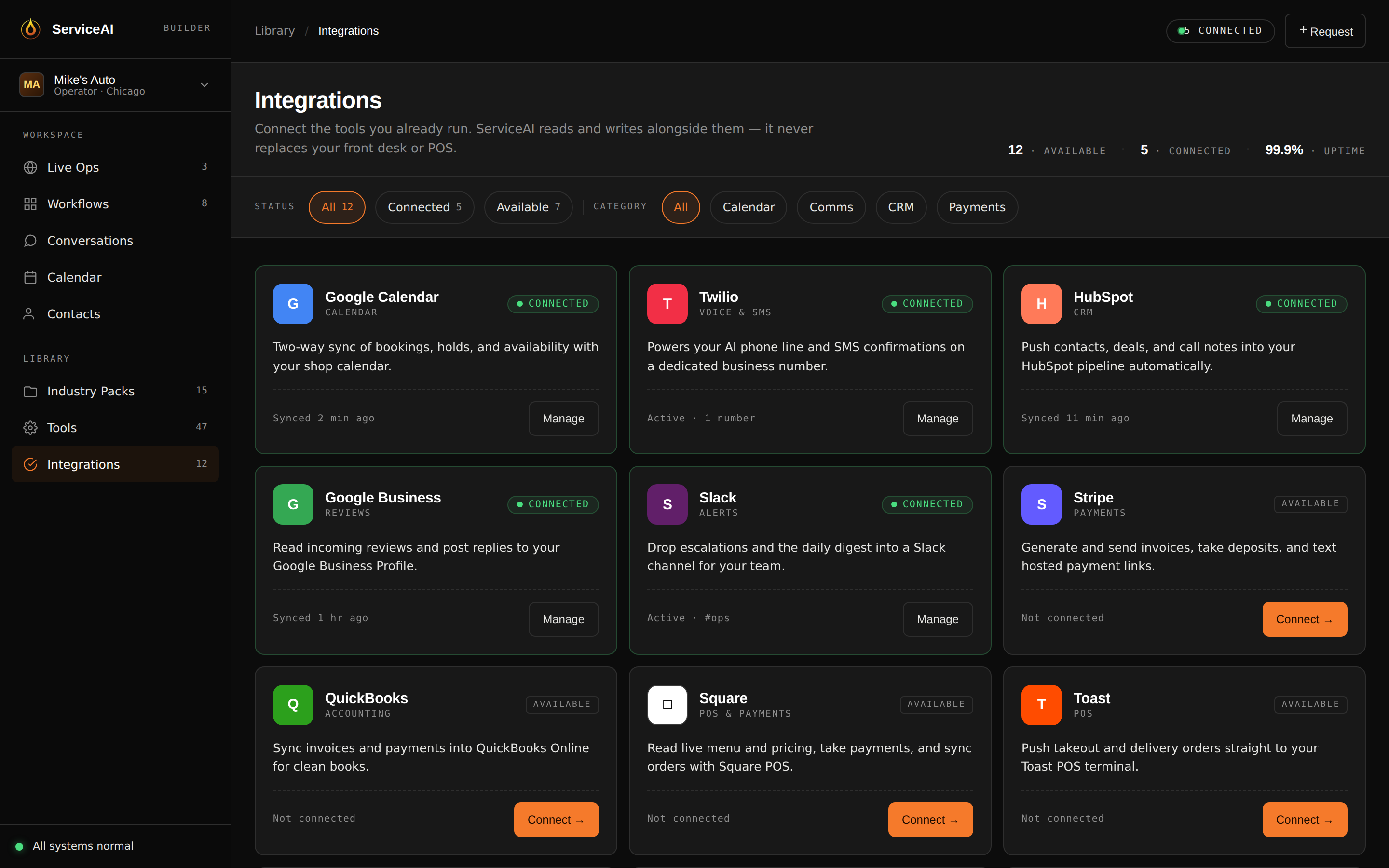Click 'Synced 2 min ago' text
Viewport: 1389px width, 868px height.
coord(324,418)
